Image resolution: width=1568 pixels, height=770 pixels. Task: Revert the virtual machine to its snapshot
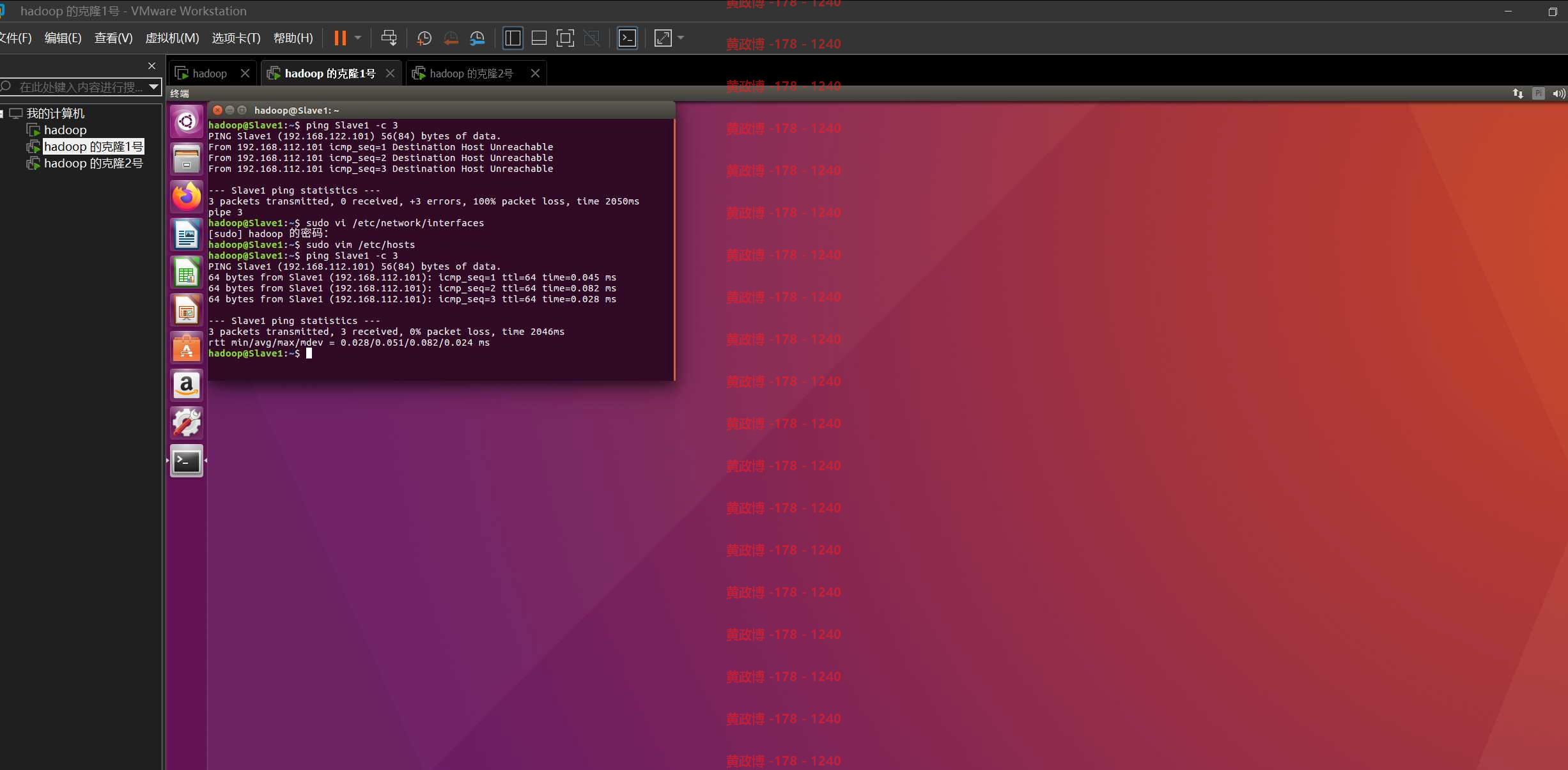[451, 38]
